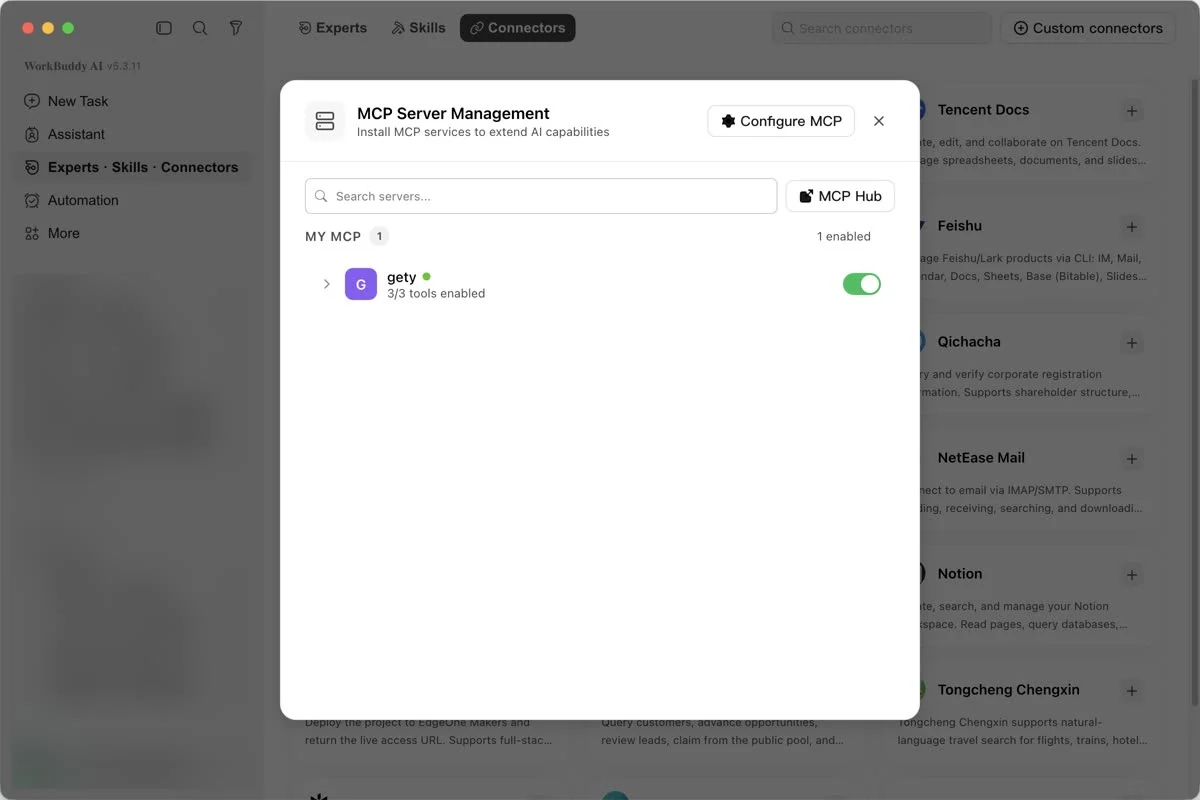Open the Notion connector card title

point(960,574)
